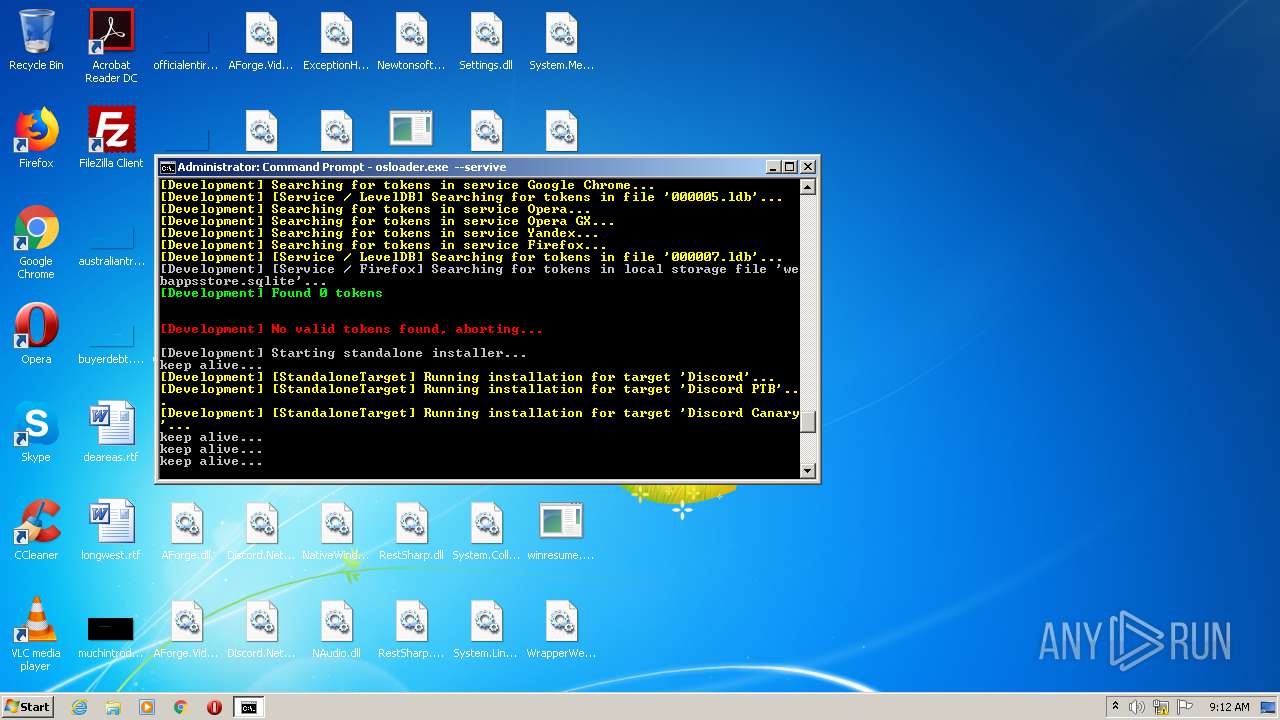Screen dimensions: 1280x720
Task: Show hidden system tray icons
Action: 1115,707
